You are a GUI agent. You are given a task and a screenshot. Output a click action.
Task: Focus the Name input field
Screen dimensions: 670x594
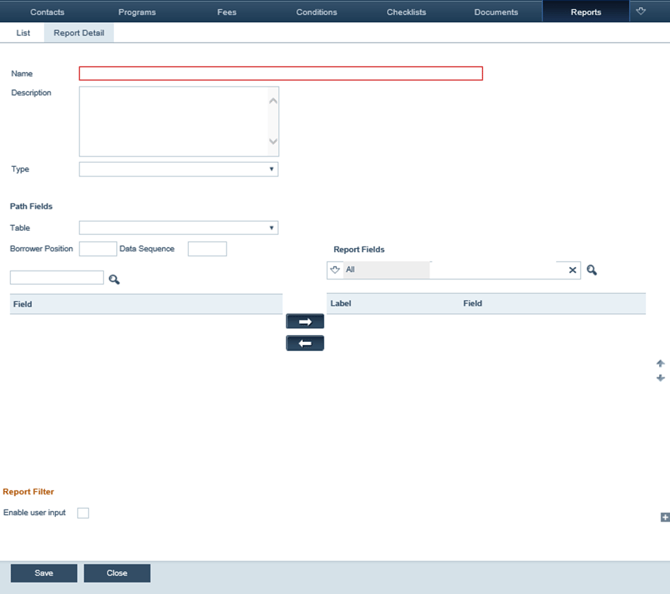click(x=280, y=73)
